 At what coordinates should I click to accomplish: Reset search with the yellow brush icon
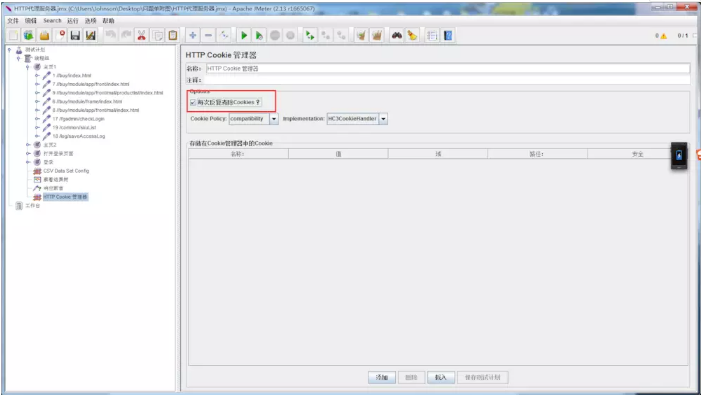click(x=412, y=35)
